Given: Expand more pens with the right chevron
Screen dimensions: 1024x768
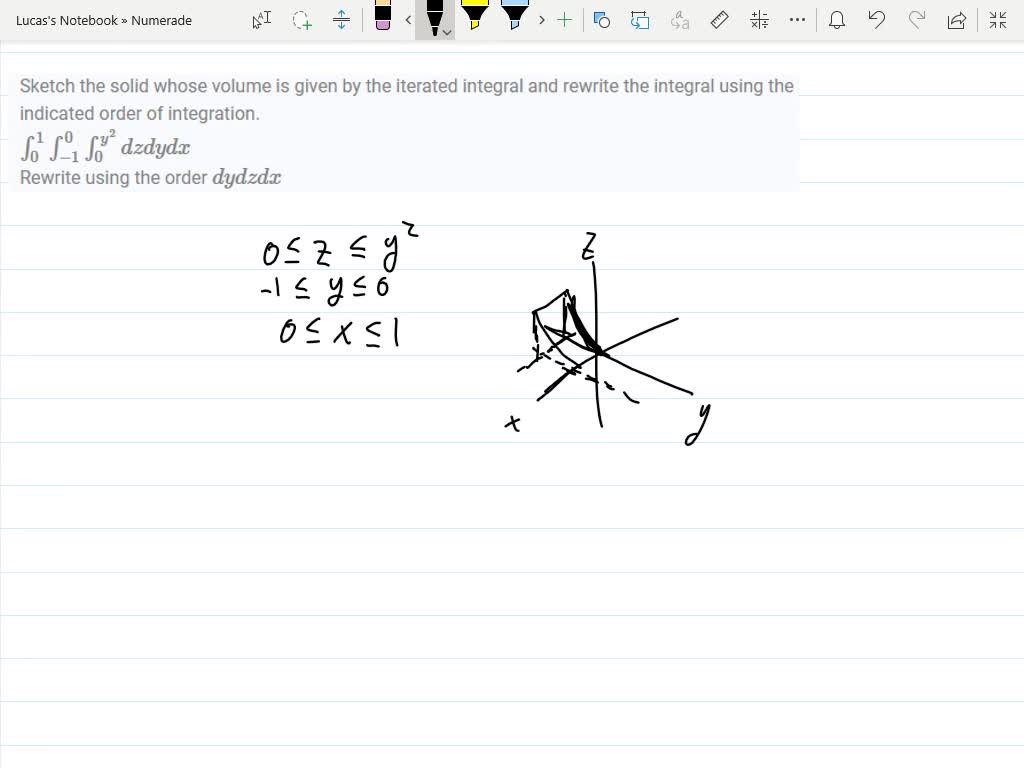Looking at the screenshot, I should (541, 20).
